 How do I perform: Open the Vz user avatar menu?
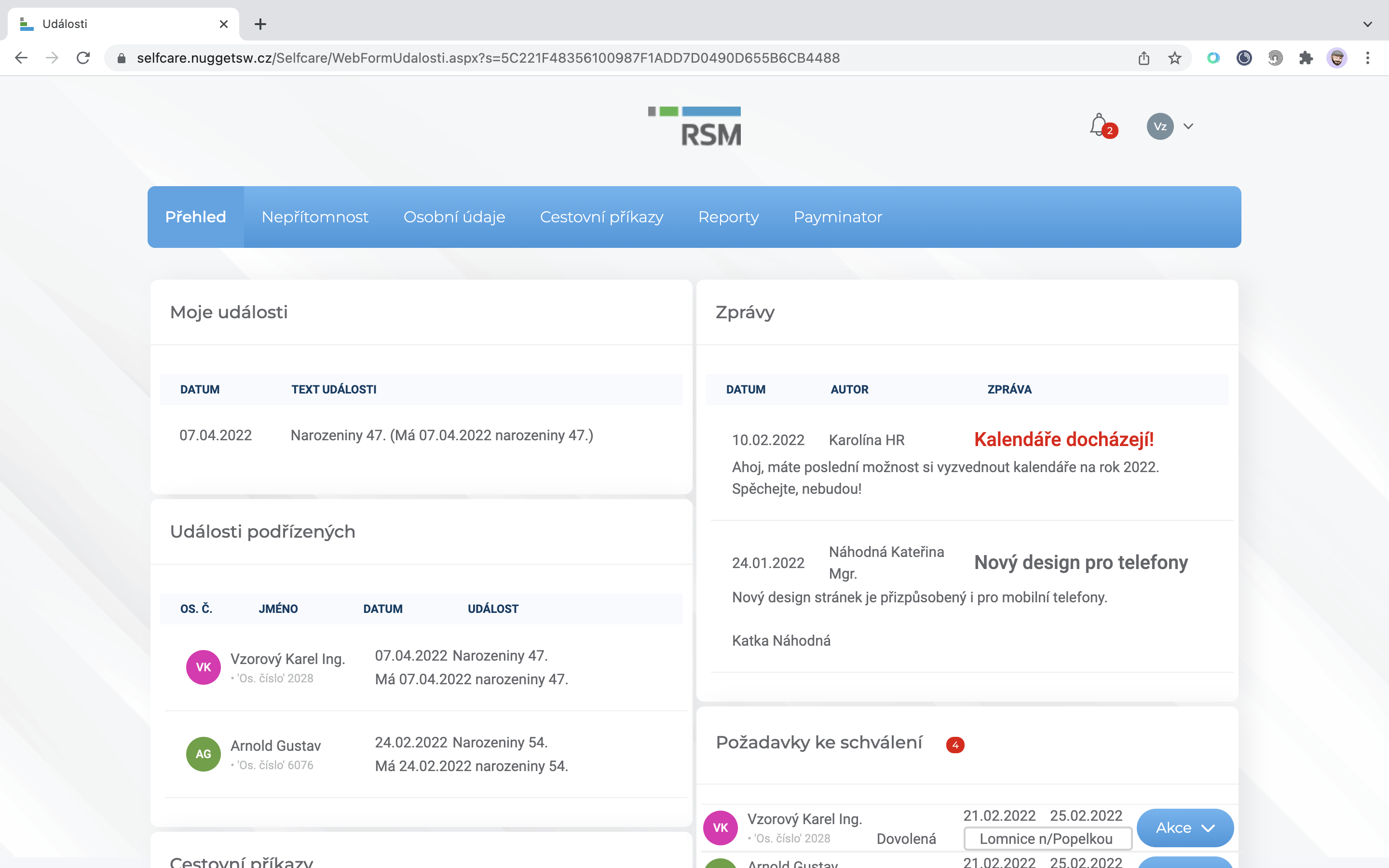(x=1160, y=126)
